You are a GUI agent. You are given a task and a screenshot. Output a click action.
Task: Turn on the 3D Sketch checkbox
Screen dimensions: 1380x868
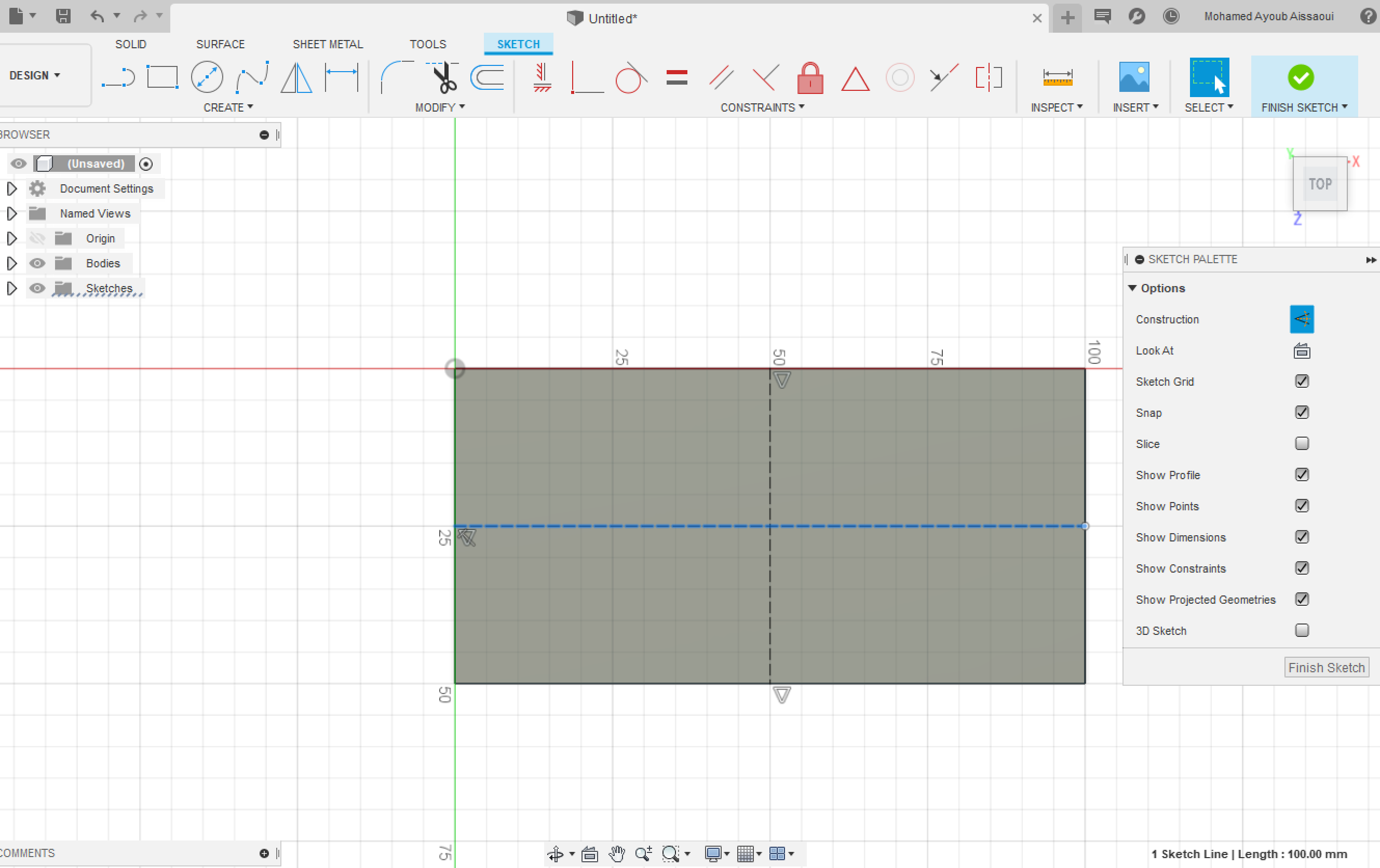(x=1302, y=630)
